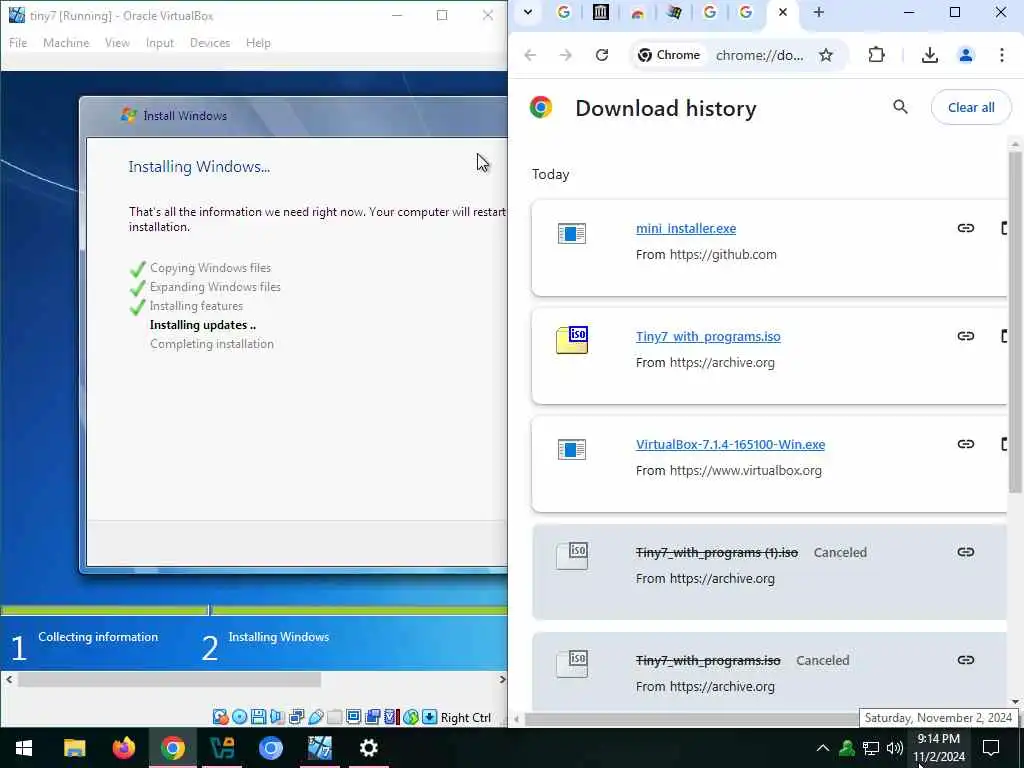Click the From https://github.com text
The image size is (1024, 768).
[706, 255]
